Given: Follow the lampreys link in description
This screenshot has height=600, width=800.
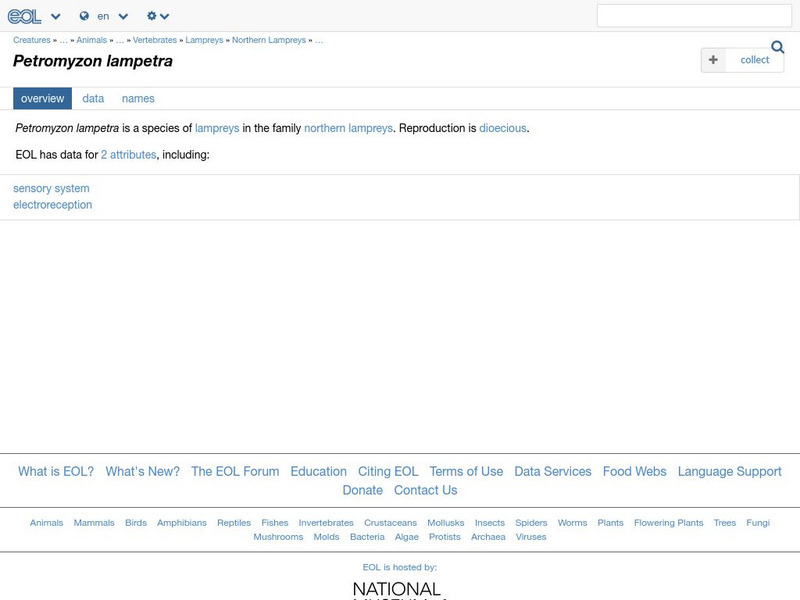Looking at the screenshot, I should (217, 128).
